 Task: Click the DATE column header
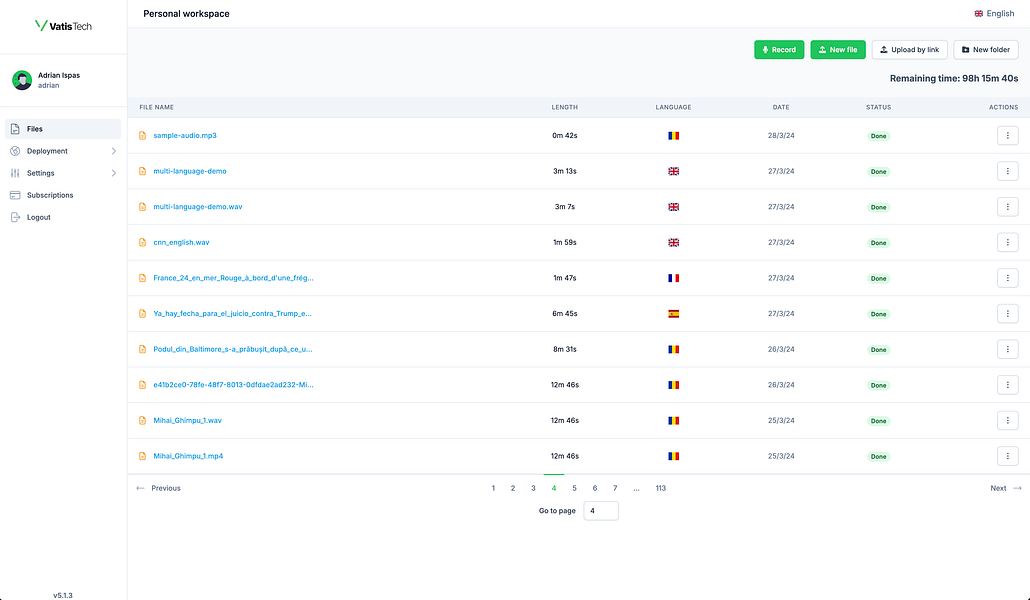point(781,107)
